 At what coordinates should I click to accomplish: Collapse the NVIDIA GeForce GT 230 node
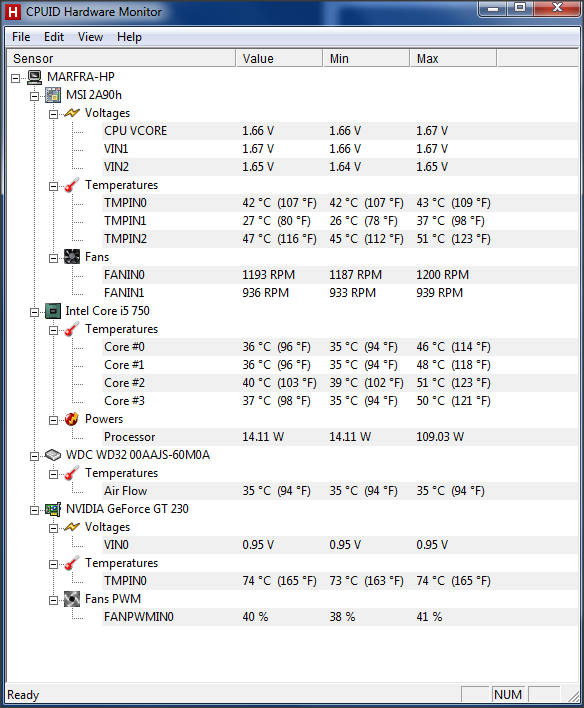[34, 510]
